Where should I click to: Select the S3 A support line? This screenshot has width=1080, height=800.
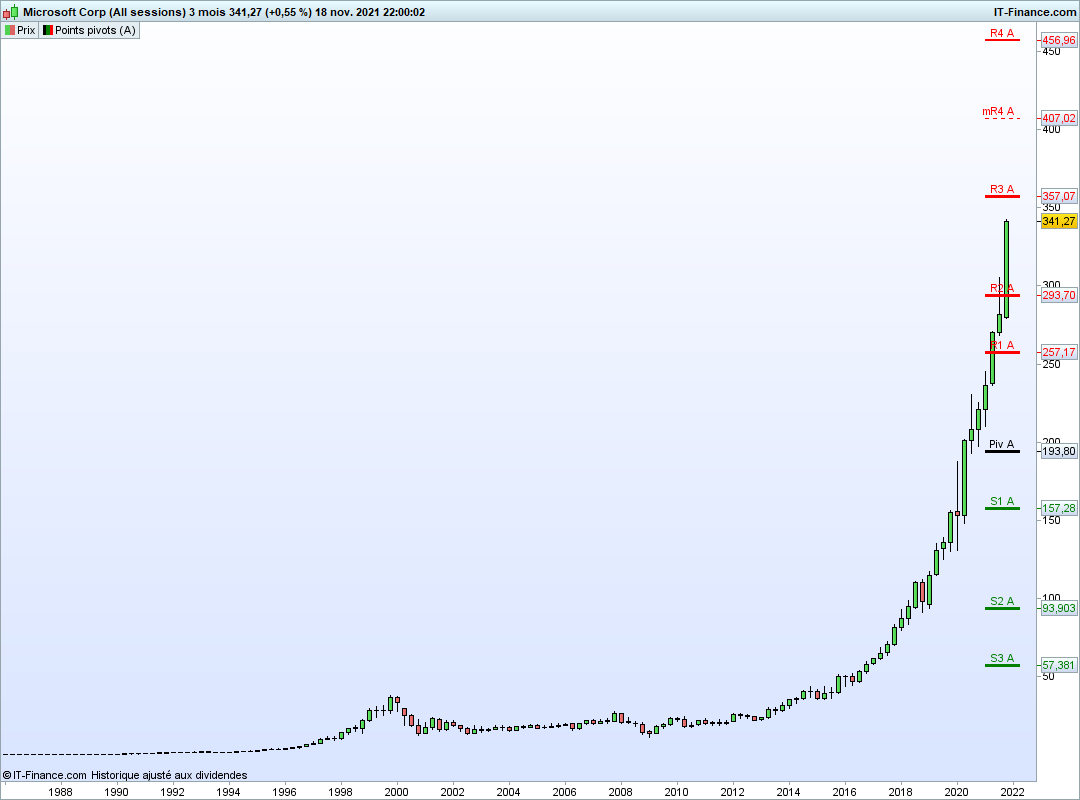pos(1002,665)
